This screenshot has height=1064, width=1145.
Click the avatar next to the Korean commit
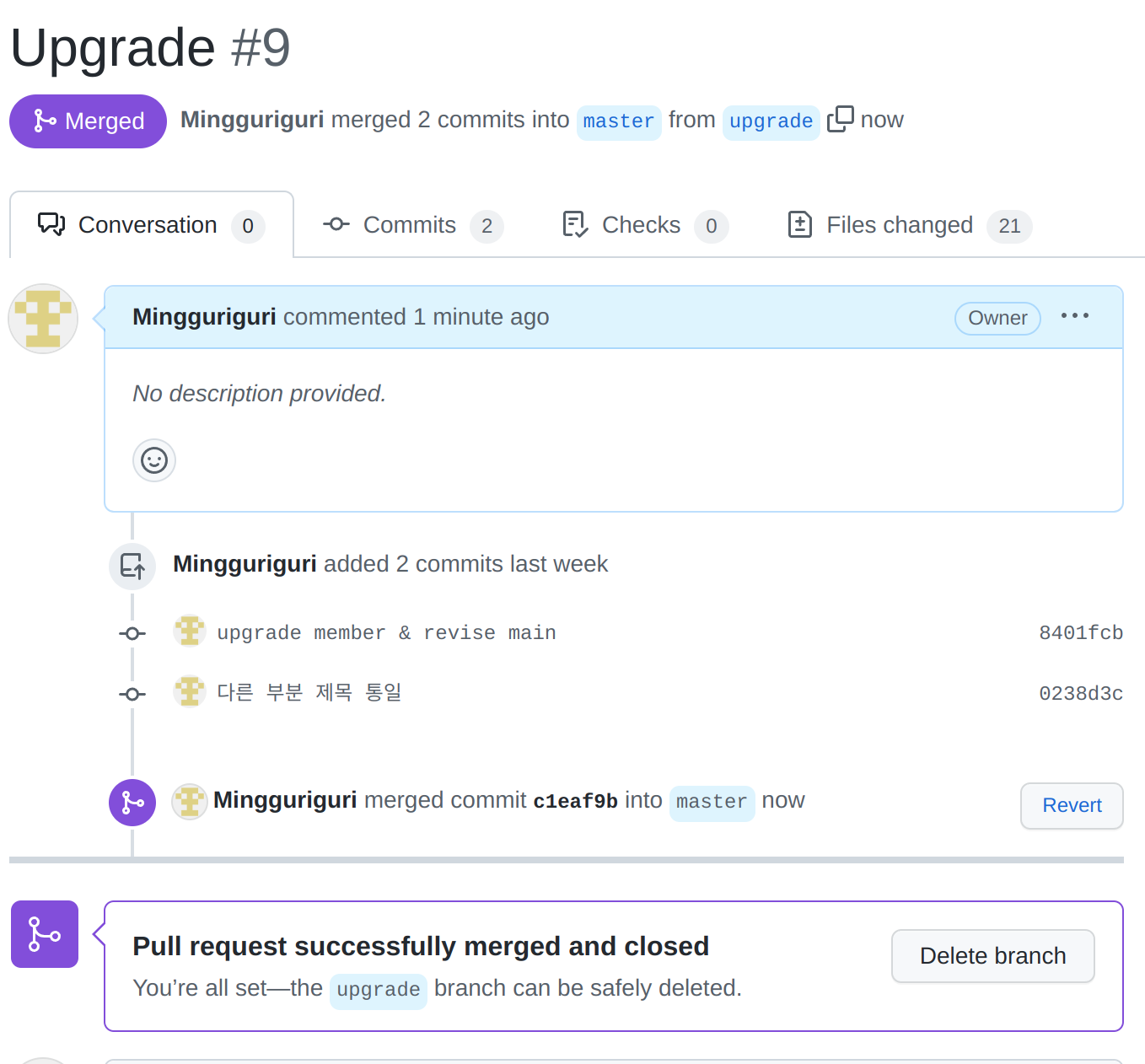190,691
